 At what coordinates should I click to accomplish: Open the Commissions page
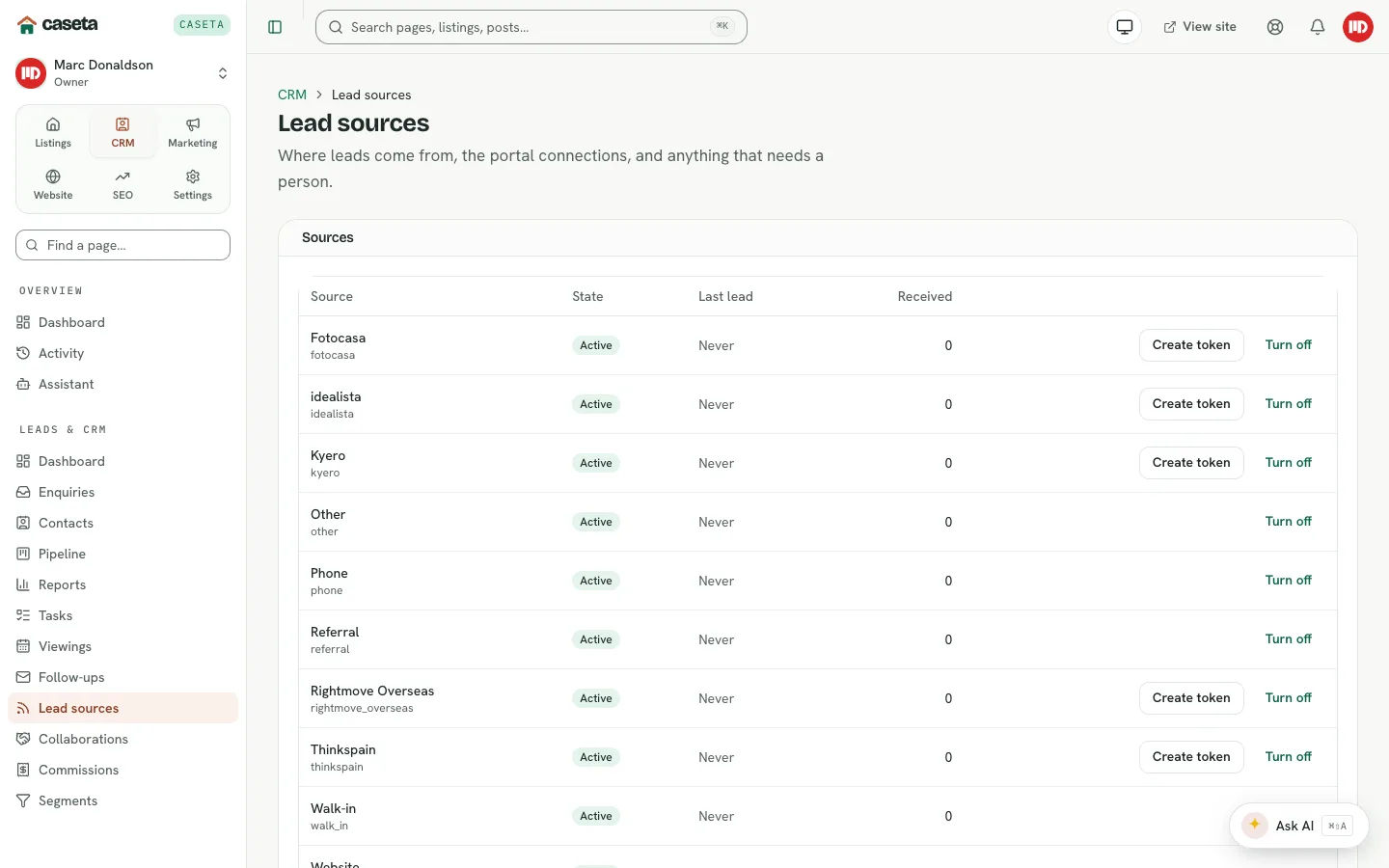click(123, 770)
